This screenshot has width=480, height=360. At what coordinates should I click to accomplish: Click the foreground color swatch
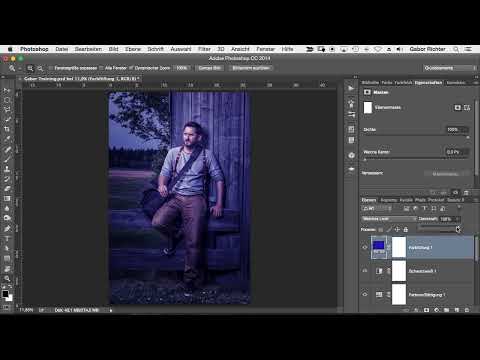coord(5,294)
